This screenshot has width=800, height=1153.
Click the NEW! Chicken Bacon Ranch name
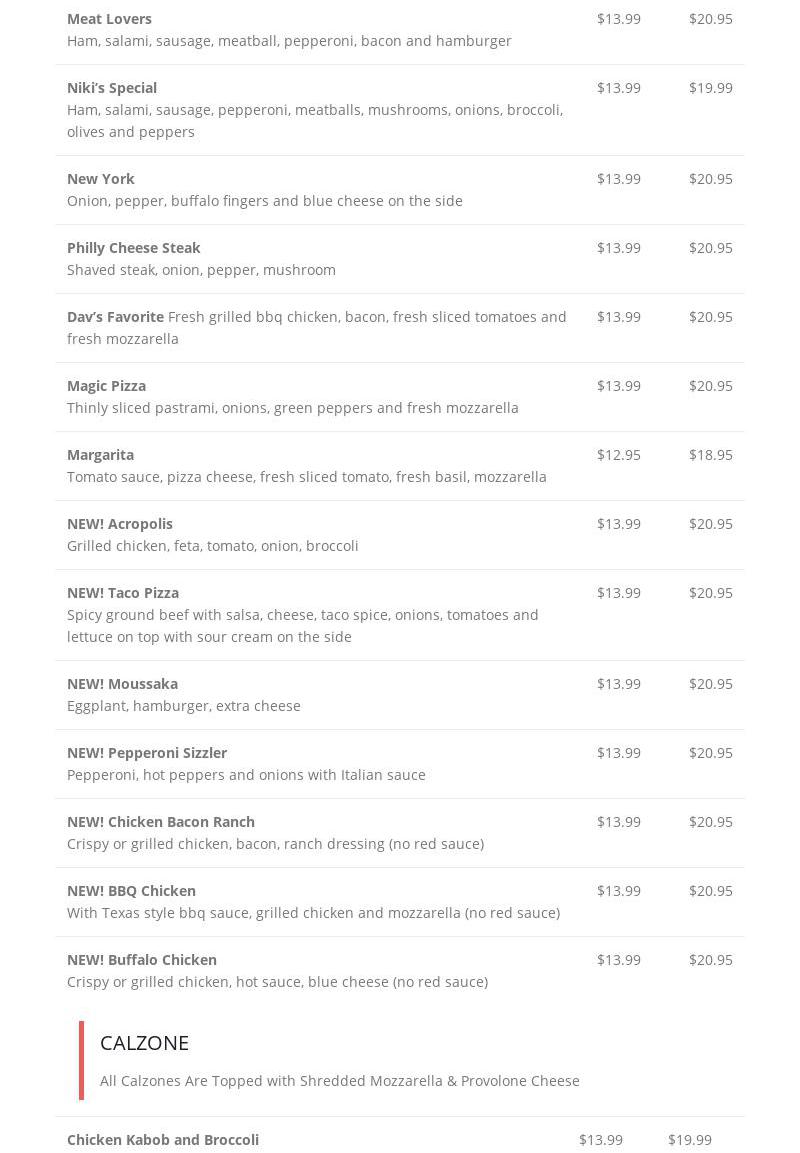click(x=161, y=822)
